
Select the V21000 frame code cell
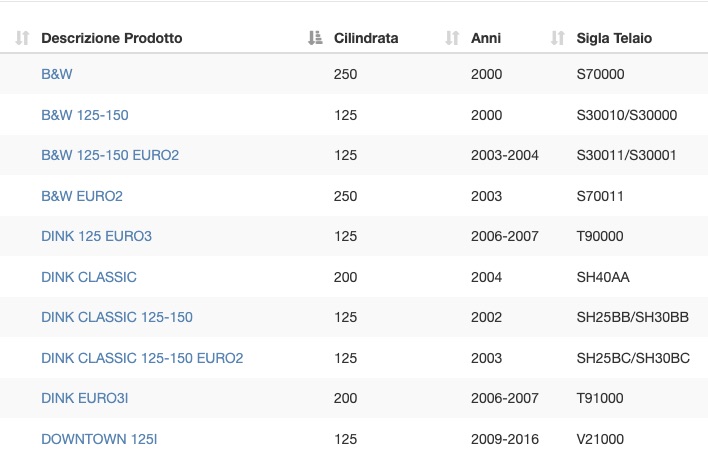(x=600, y=439)
